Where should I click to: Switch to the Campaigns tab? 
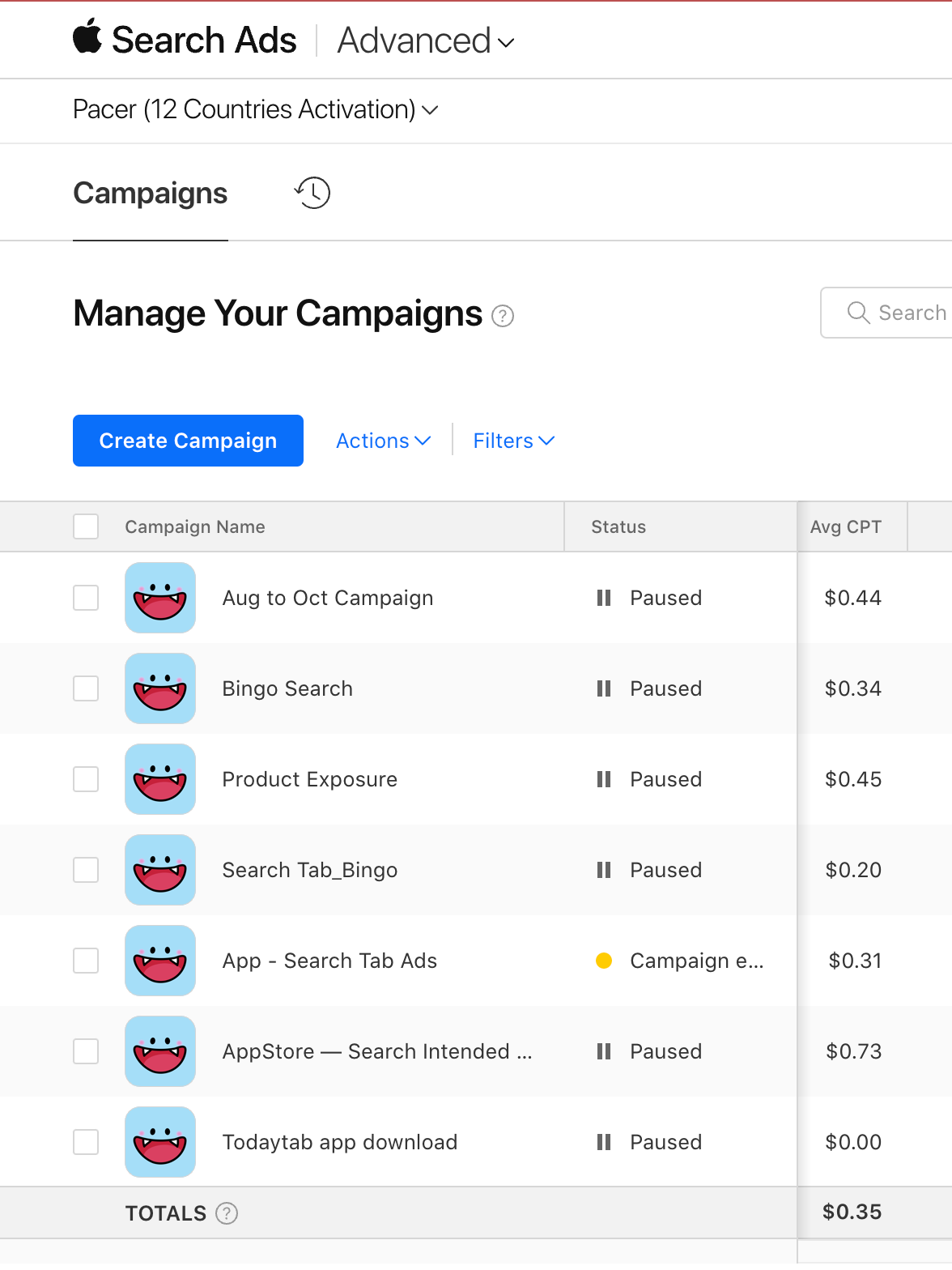click(151, 194)
